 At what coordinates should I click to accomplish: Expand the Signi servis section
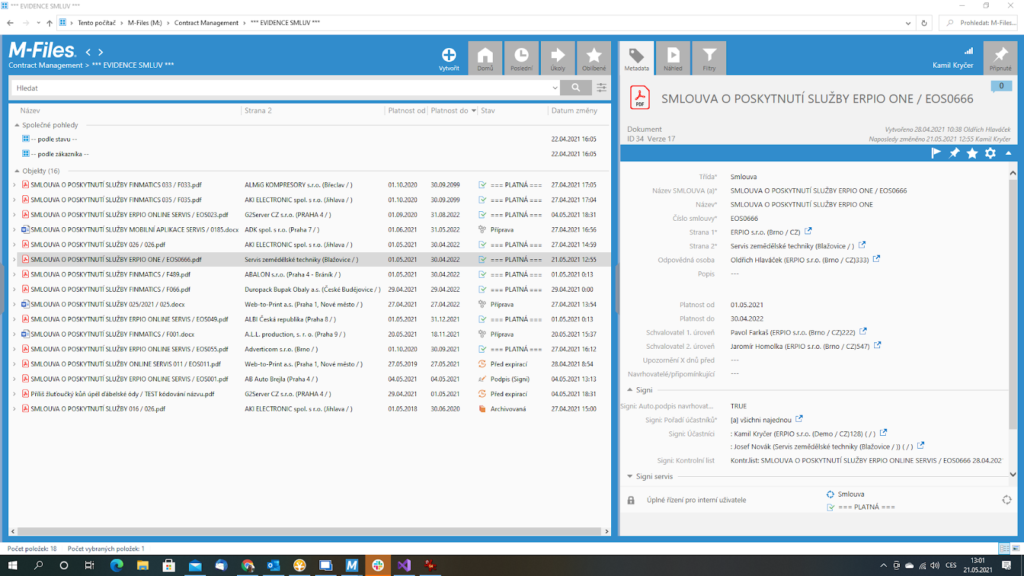point(630,477)
